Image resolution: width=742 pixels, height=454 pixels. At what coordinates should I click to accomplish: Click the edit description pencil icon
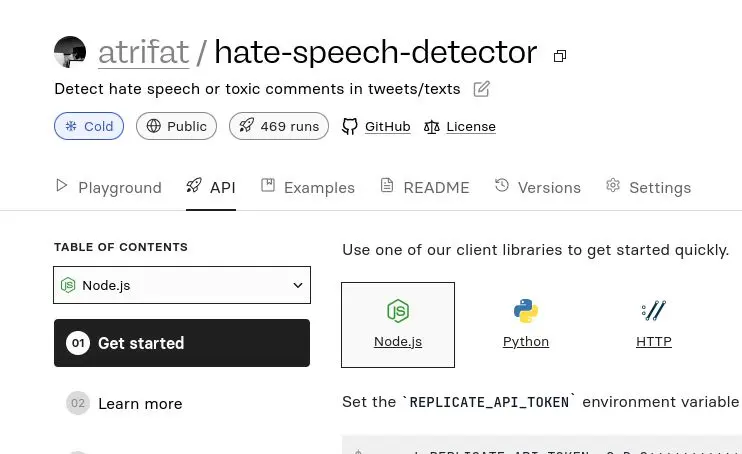coord(481,89)
